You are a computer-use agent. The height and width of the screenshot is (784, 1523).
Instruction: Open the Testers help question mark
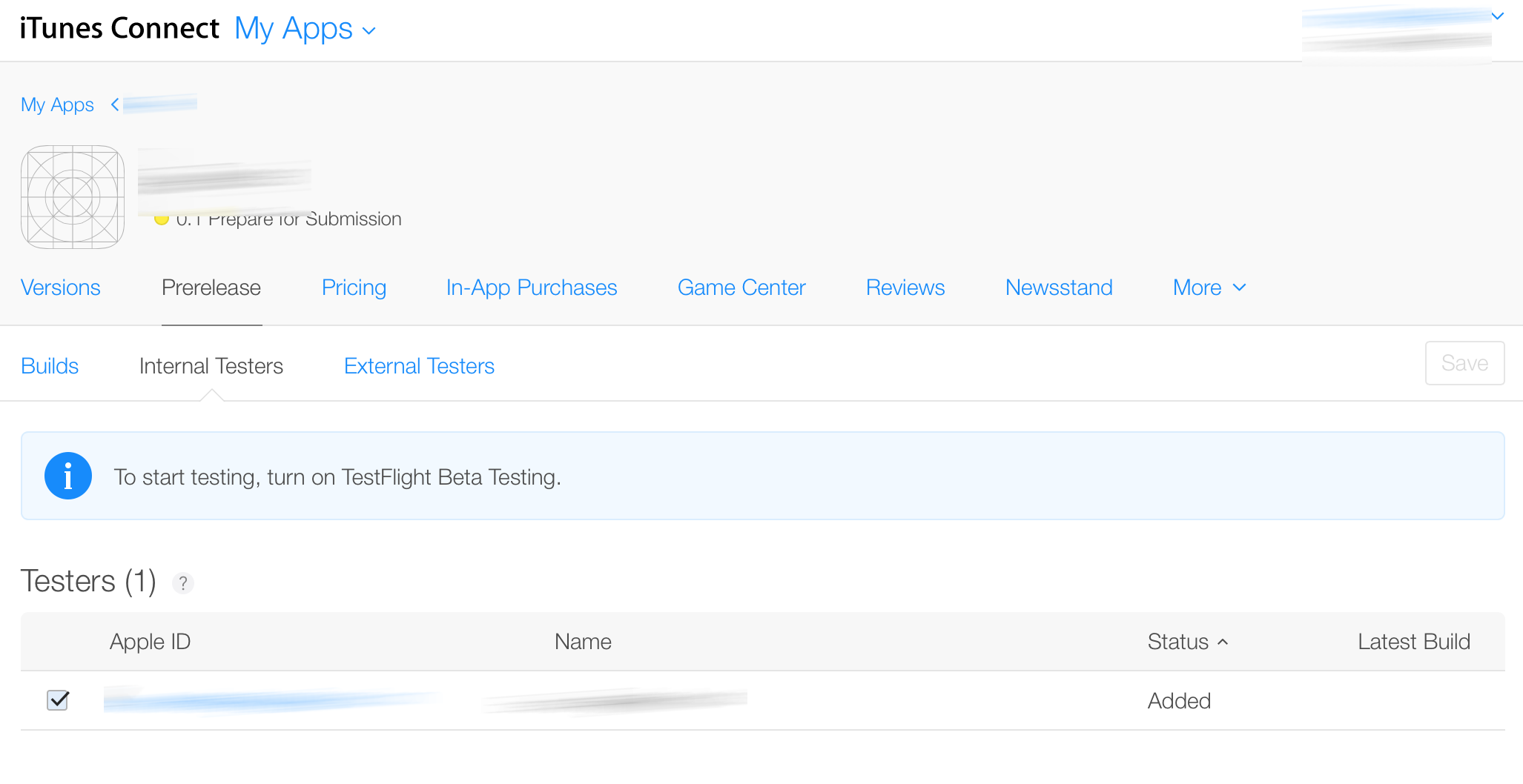[x=183, y=583]
